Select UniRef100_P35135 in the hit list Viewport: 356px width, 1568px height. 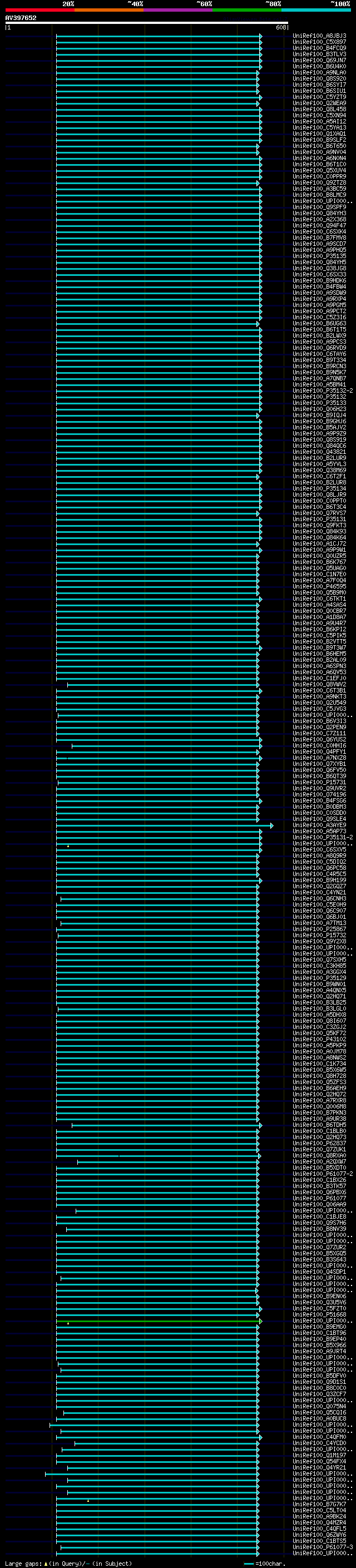coord(319,256)
